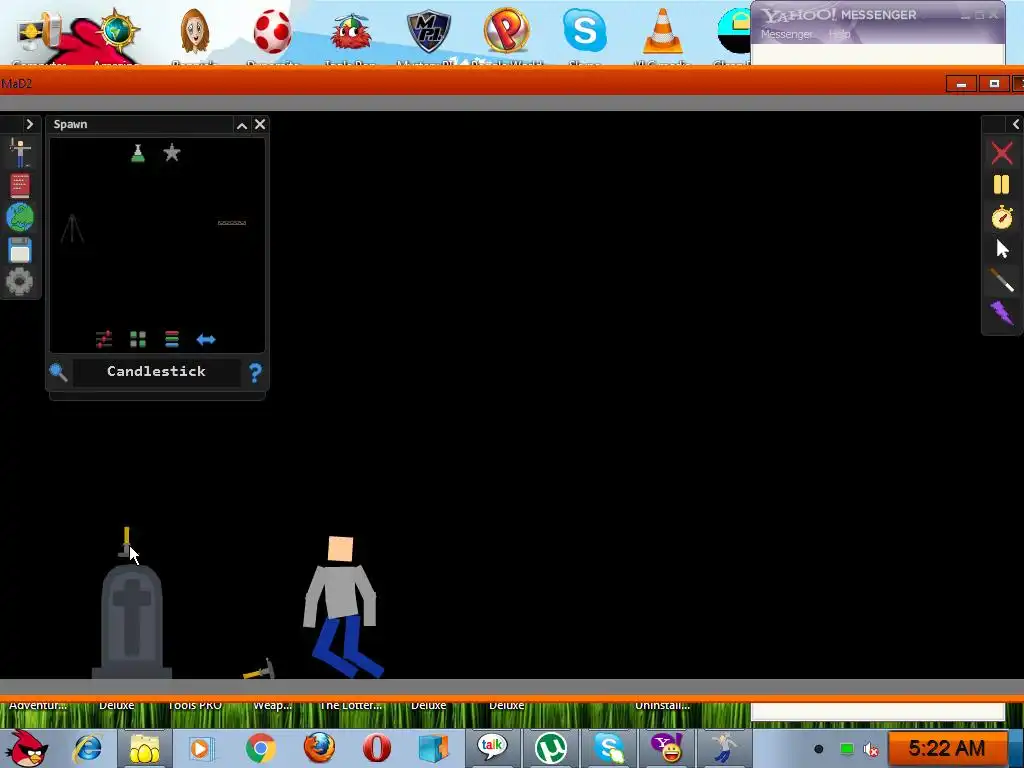Collapse the right toolbar with the arrow

coord(1016,124)
